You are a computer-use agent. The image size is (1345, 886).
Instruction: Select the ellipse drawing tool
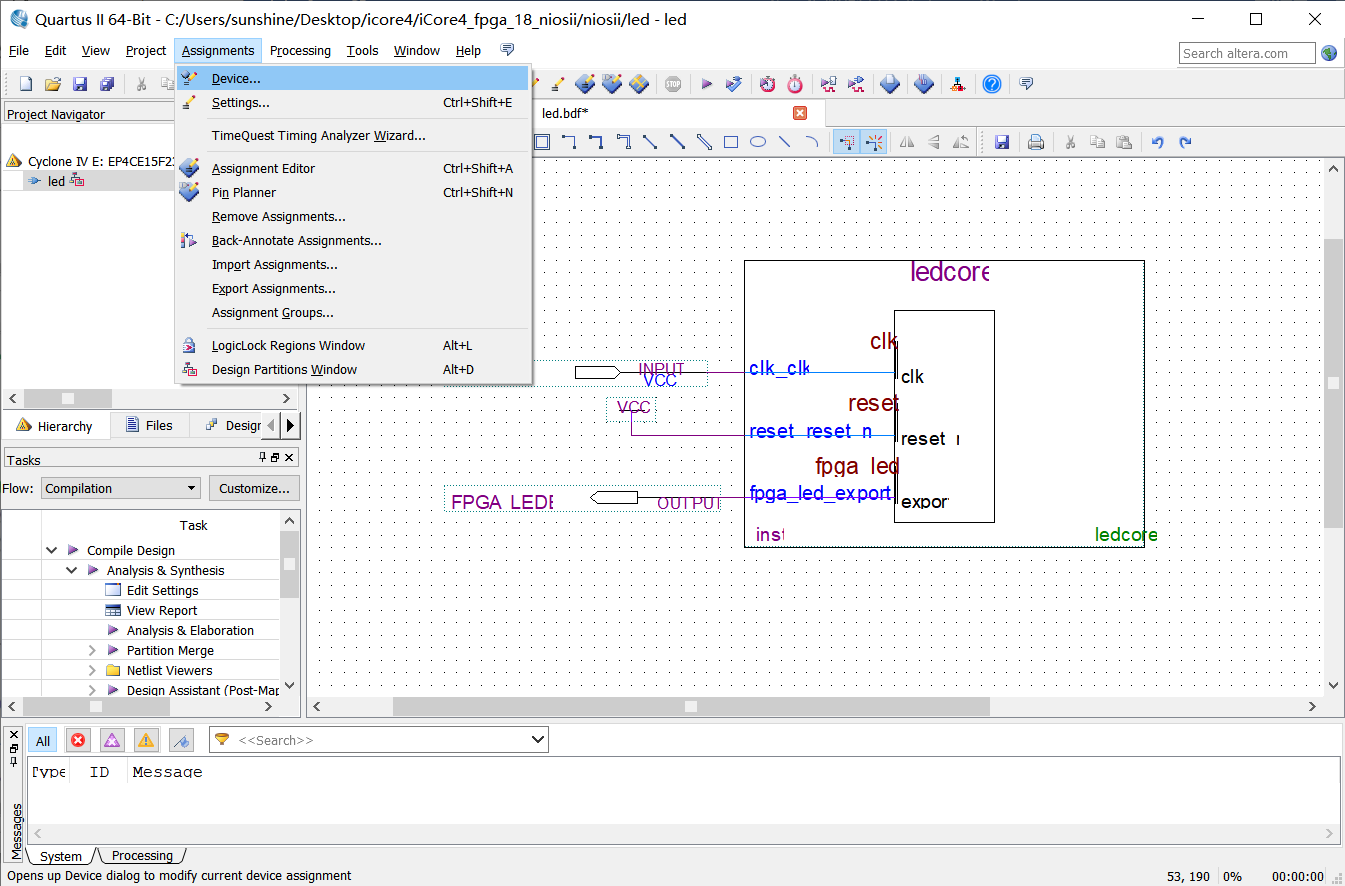coord(758,142)
